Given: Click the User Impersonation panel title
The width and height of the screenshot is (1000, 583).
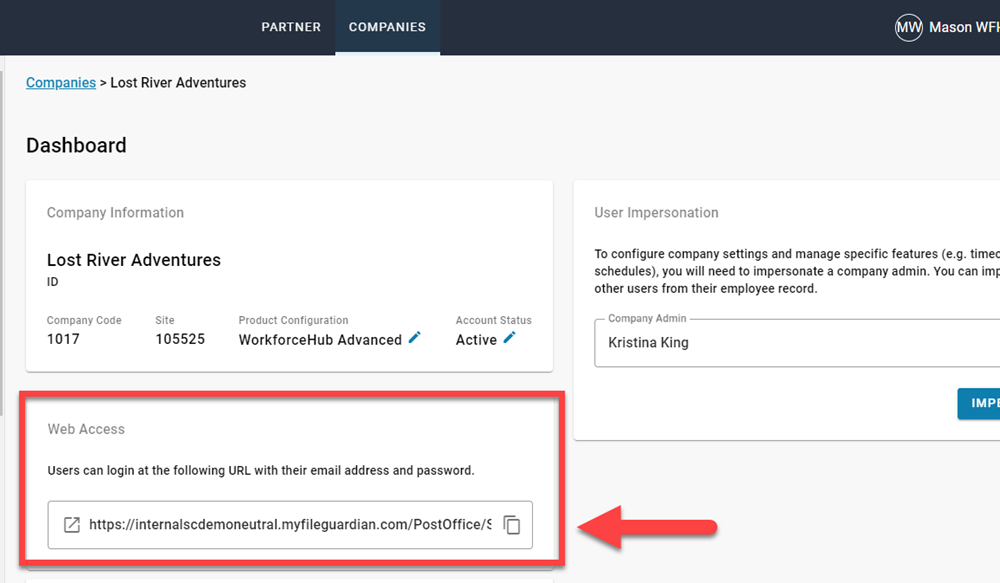Looking at the screenshot, I should pyautogui.click(x=656, y=213).
